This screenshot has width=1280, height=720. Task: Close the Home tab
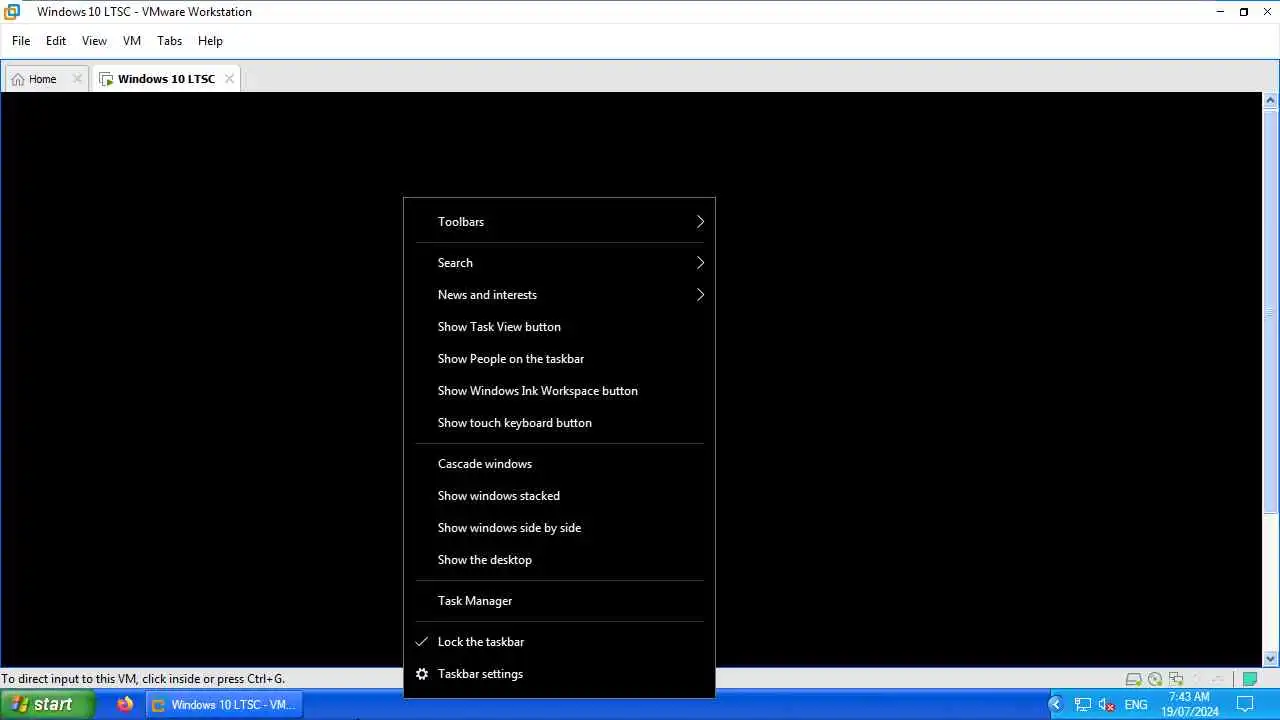click(x=77, y=79)
